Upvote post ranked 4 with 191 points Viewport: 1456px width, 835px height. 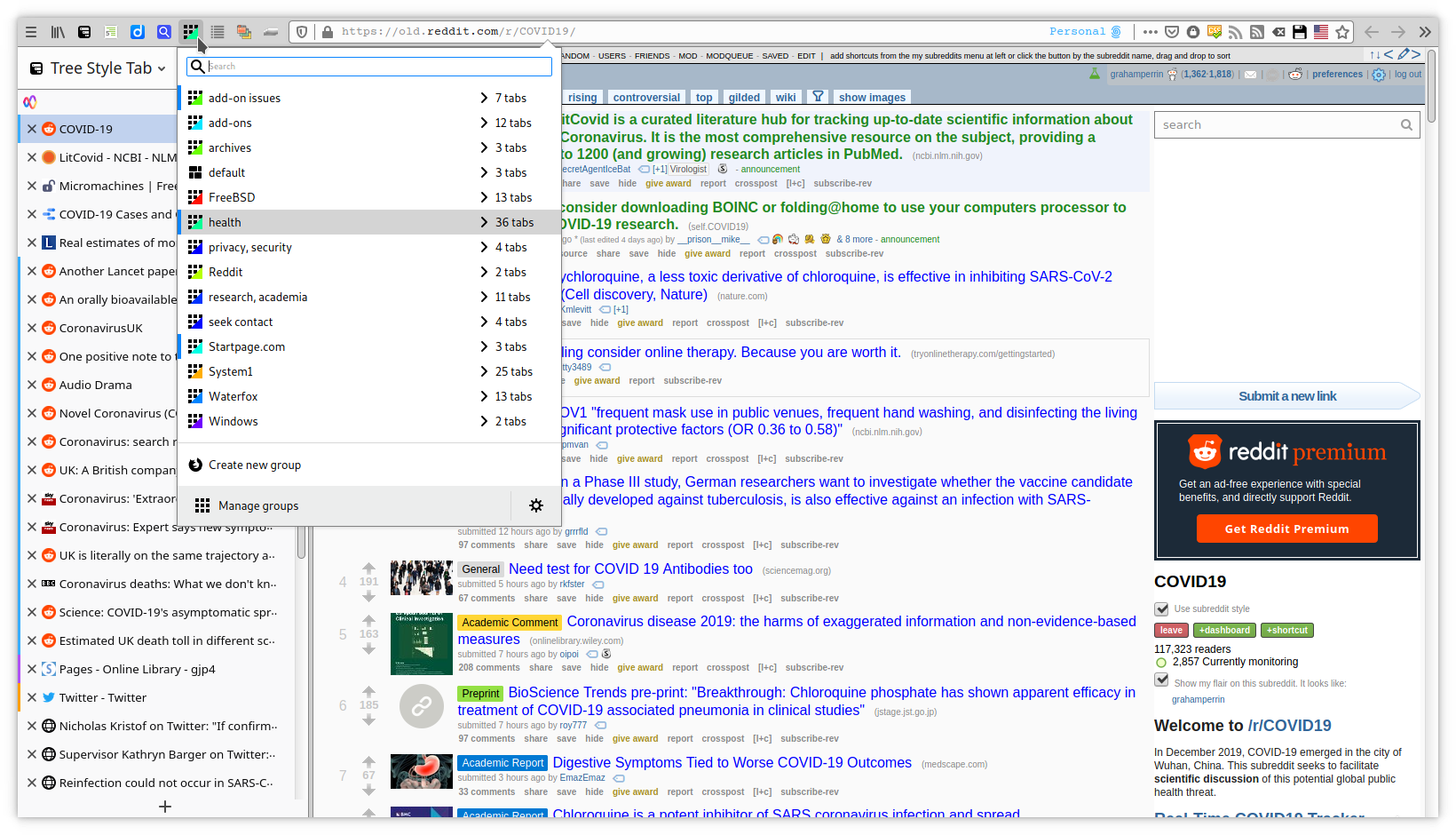368,568
